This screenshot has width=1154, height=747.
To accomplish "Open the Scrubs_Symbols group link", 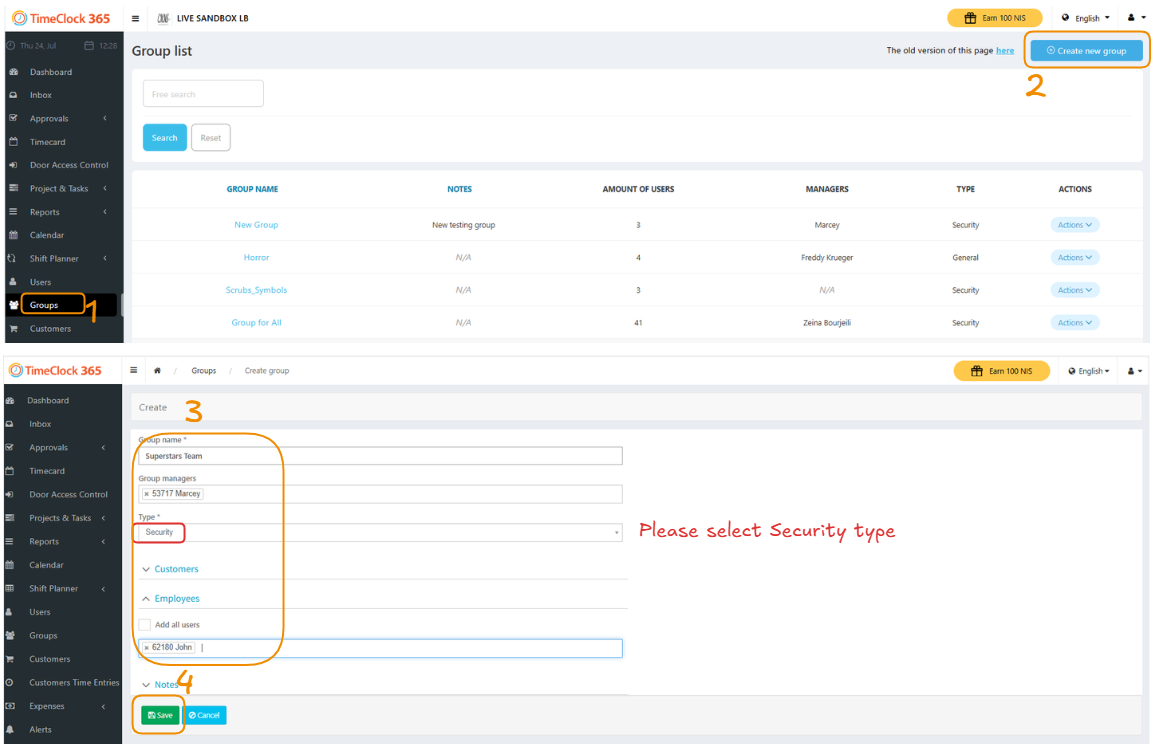I will [256, 290].
